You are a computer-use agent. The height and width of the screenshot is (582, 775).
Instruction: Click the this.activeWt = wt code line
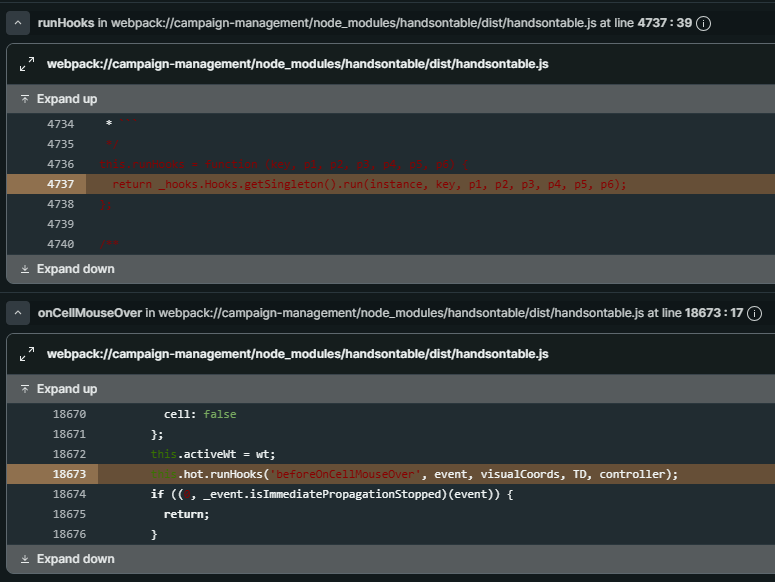pyautogui.click(x=212, y=454)
